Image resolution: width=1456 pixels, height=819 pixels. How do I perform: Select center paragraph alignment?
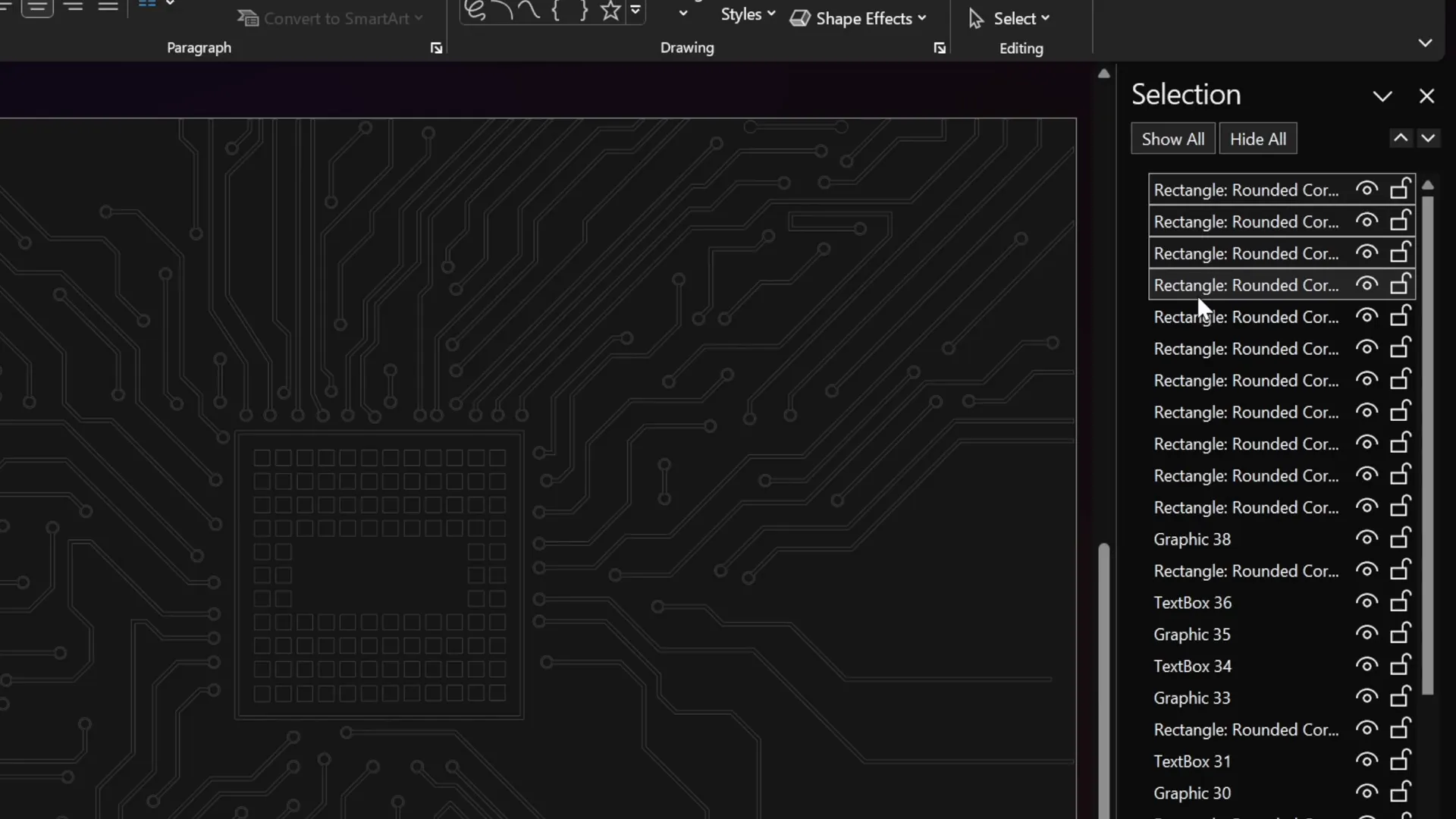pyautogui.click(x=37, y=7)
